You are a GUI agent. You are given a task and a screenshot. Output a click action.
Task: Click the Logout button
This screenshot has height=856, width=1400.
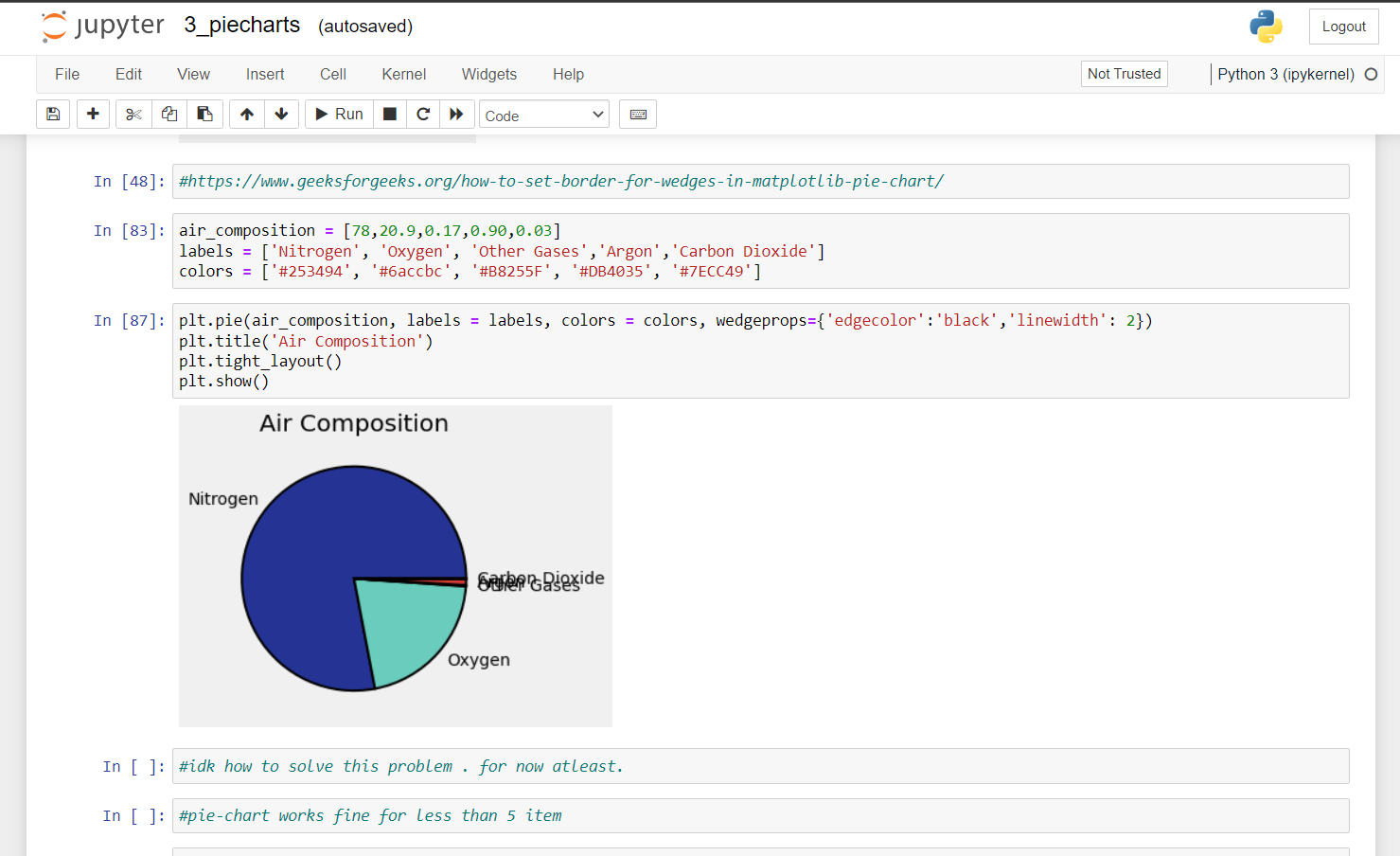tap(1343, 26)
